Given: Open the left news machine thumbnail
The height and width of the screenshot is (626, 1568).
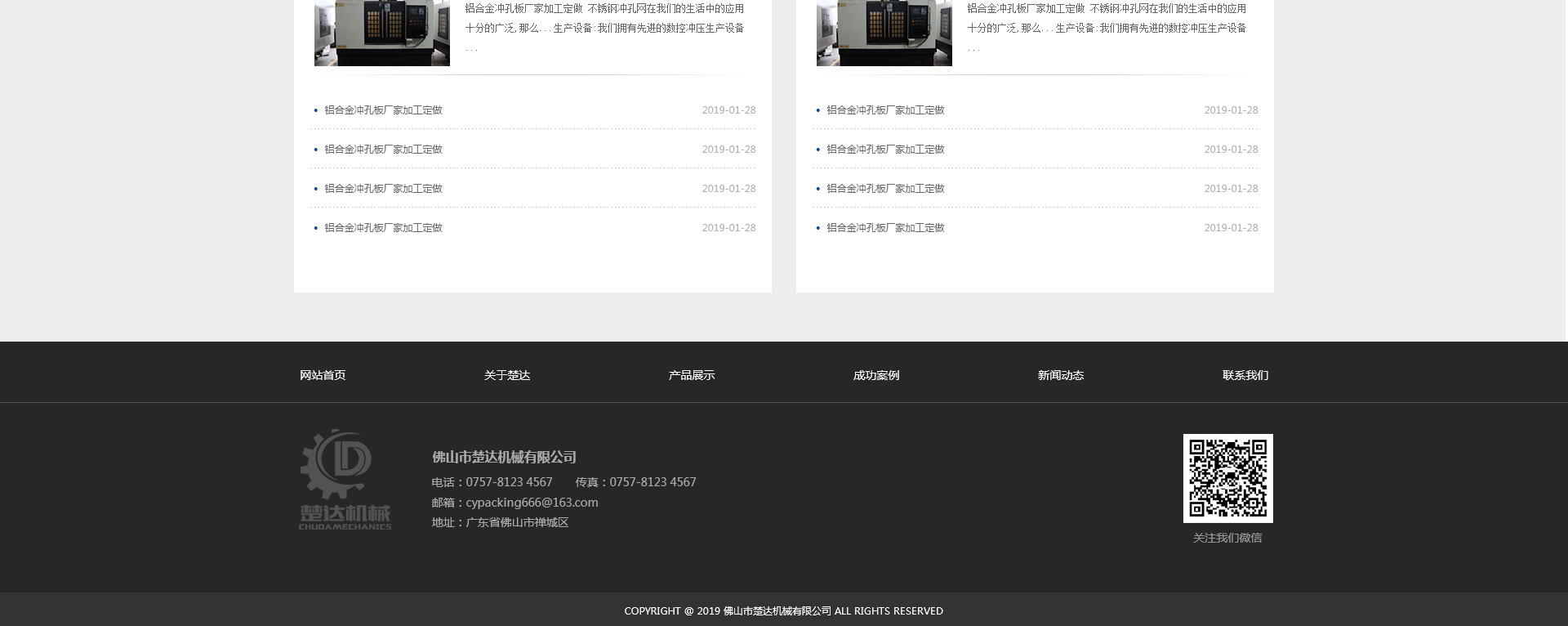Looking at the screenshot, I should click(x=382, y=33).
